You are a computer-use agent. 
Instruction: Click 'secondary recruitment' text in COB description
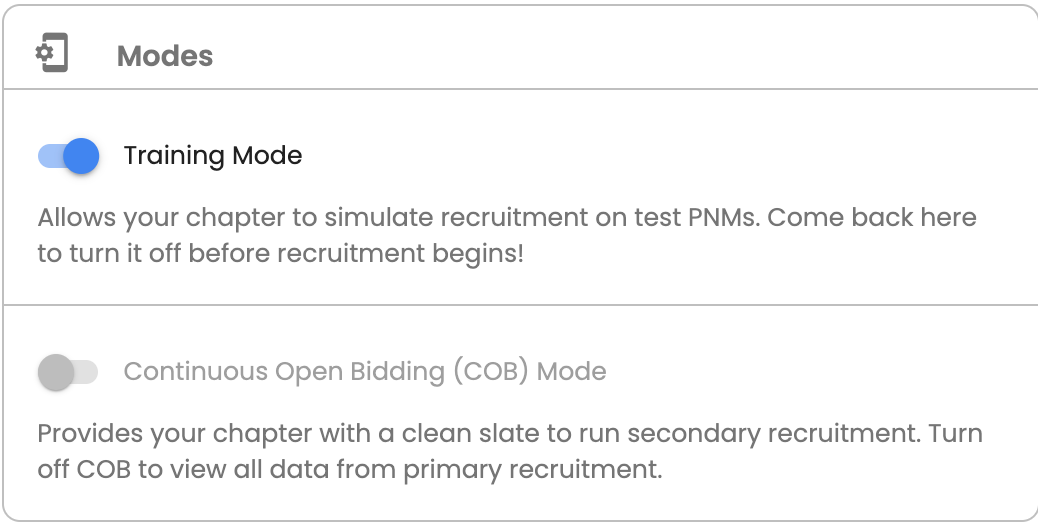775,434
